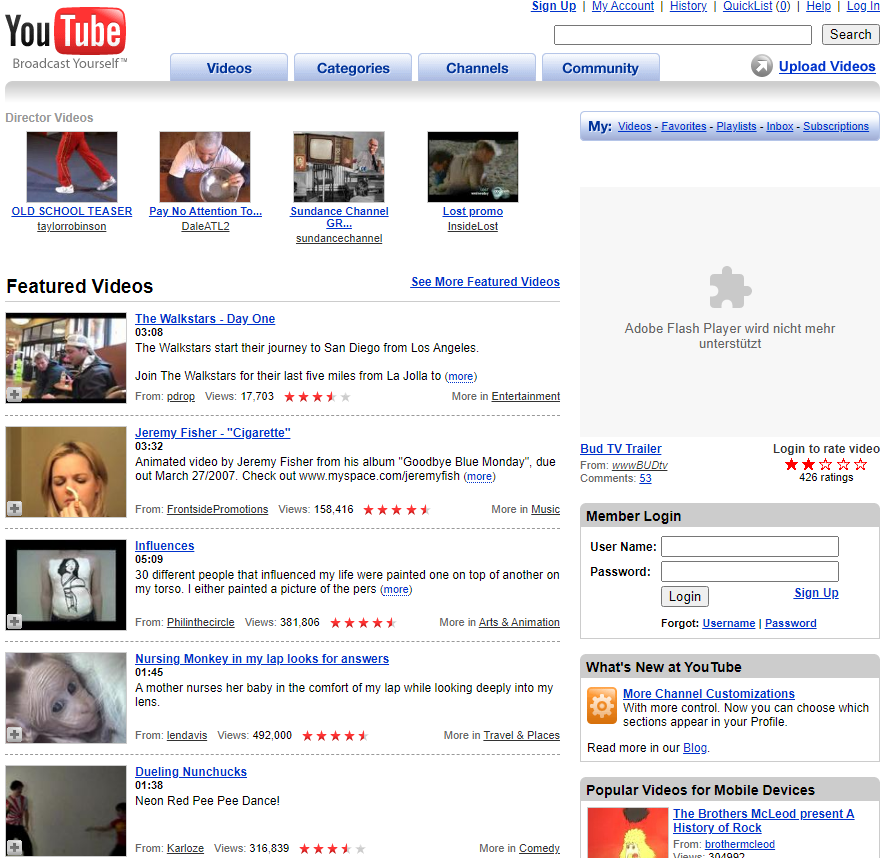Visit taylorrobinson's channel link
Screen dimensions: 887x858
pyautogui.click(x=72, y=226)
